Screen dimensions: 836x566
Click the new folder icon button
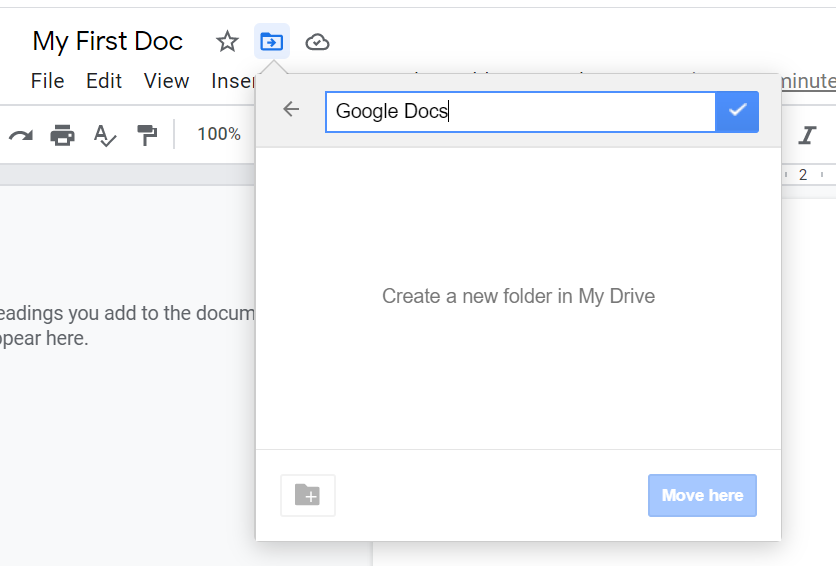(308, 495)
